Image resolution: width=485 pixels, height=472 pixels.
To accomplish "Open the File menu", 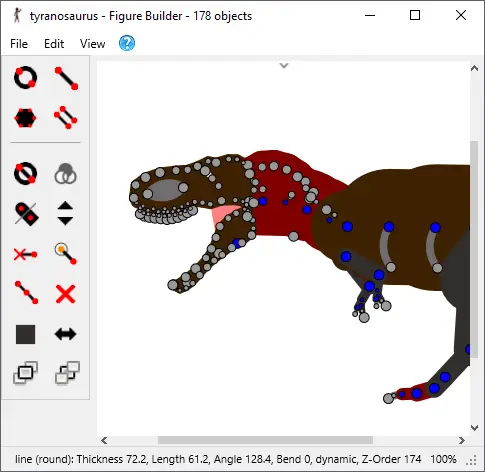I will pos(19,44).
